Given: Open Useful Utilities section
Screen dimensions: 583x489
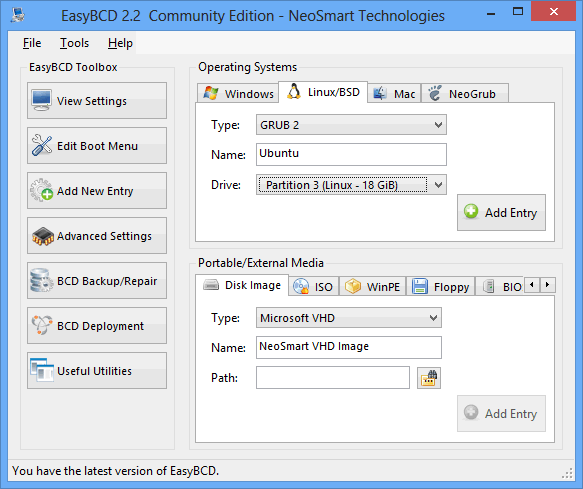Looking at the screenshot, I should (x=97, y=371).
